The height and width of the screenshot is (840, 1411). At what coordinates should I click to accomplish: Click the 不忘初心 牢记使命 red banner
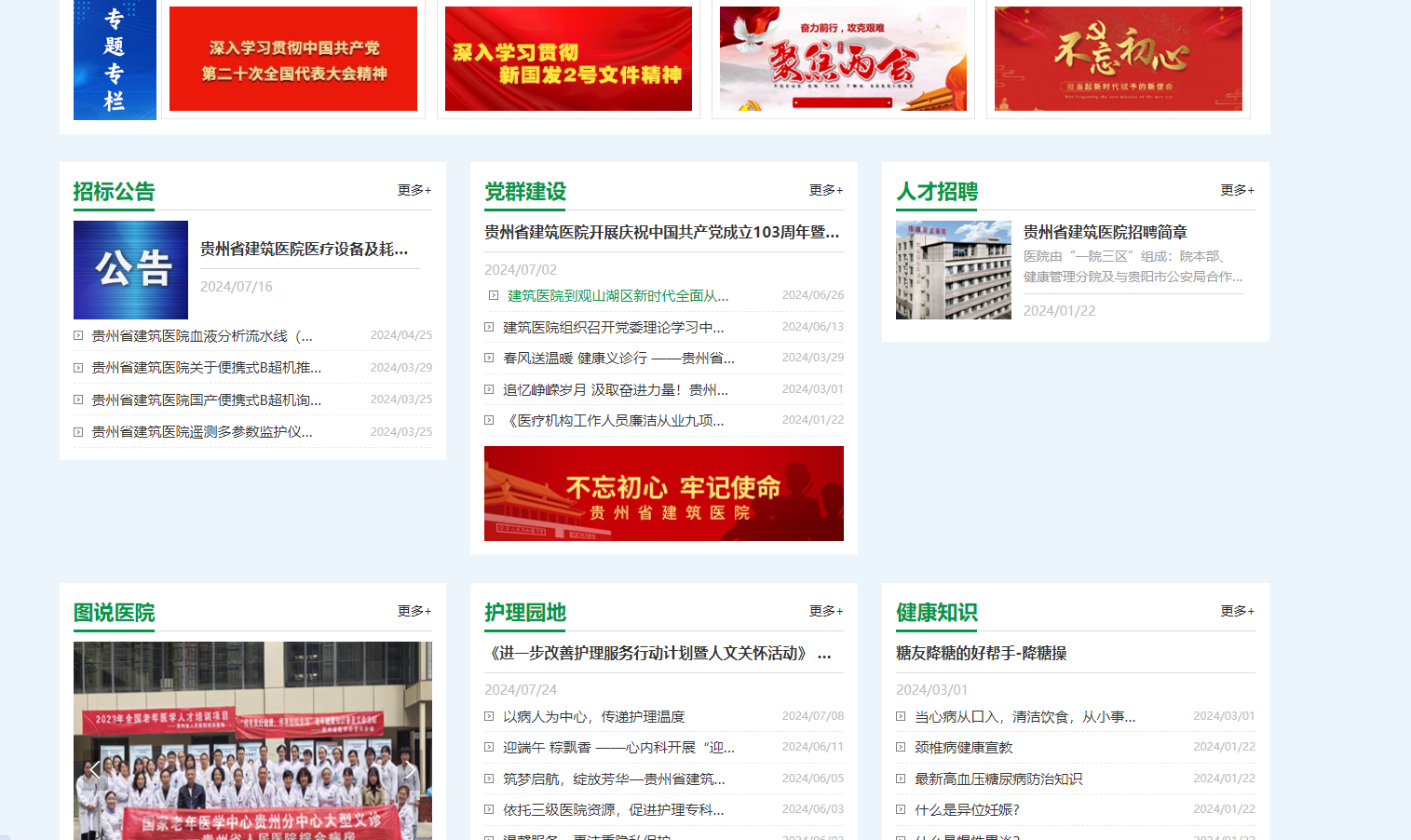coord(664,494)
